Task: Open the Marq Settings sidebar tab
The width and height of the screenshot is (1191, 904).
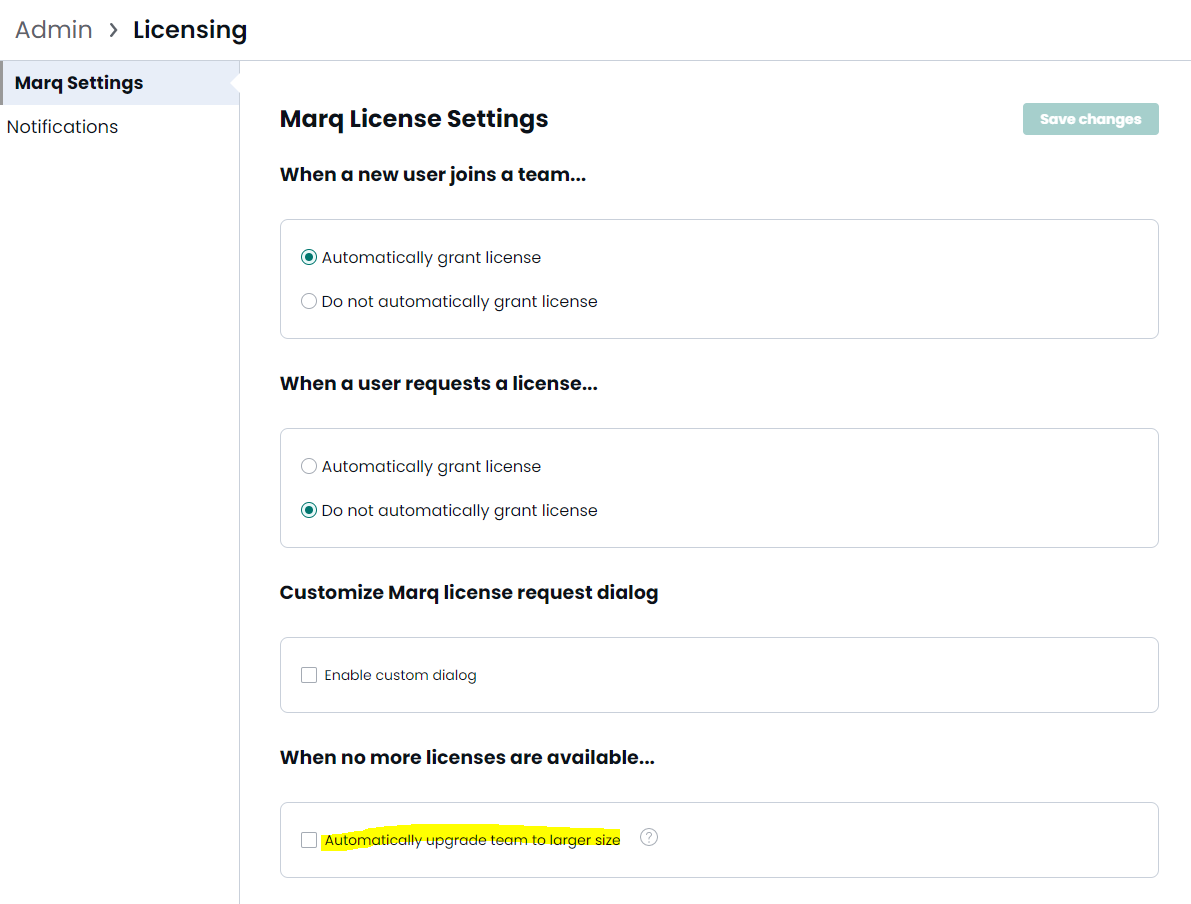Action: pyautogui.click(x=120, y=83)
